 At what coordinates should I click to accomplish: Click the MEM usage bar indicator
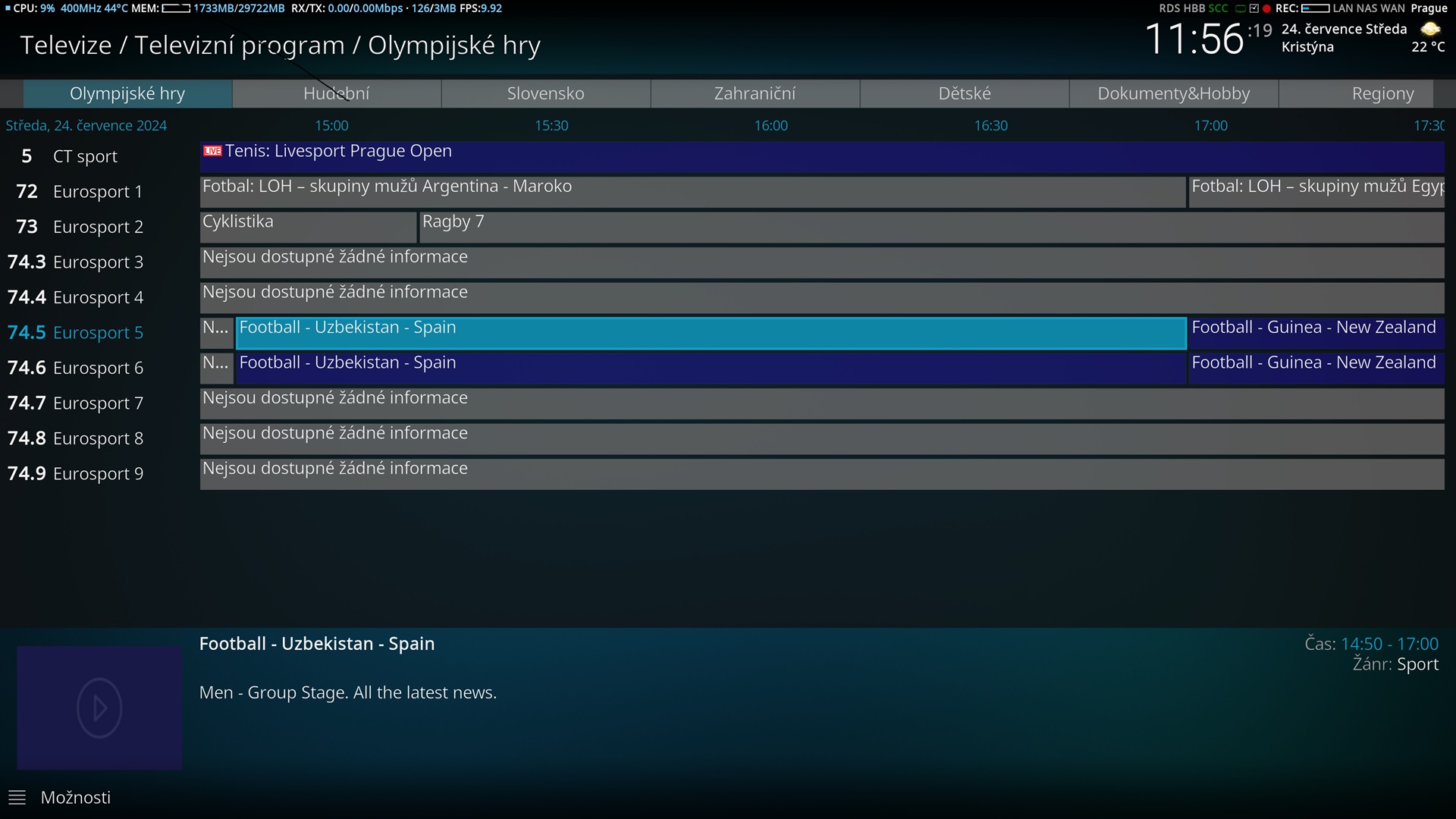pyautogui.click(x=176, y=8)
